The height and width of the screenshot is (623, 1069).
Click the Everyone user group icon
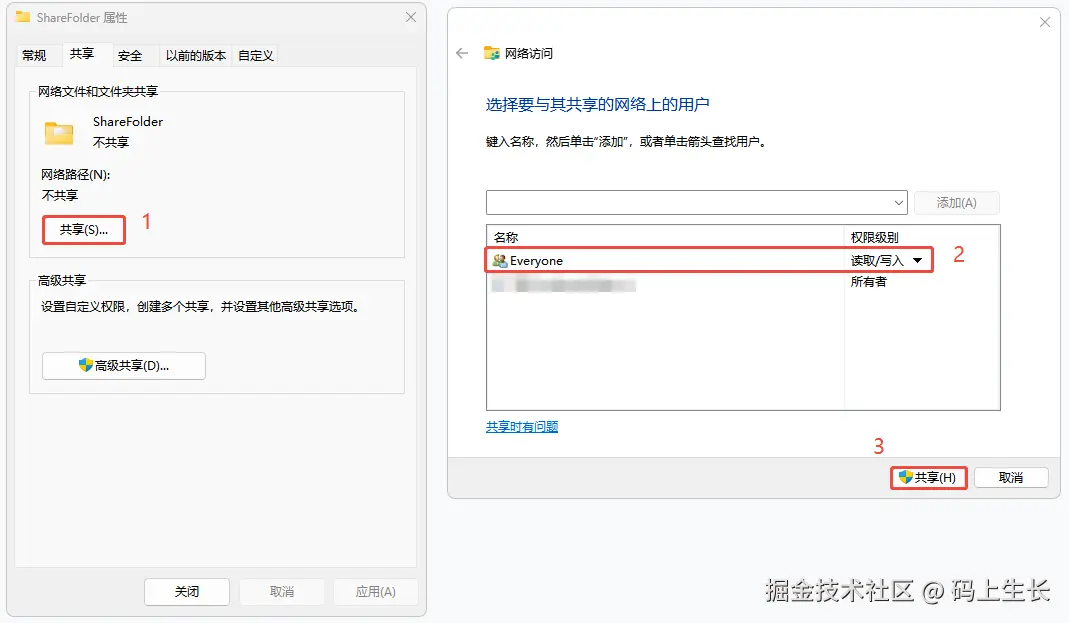[x=500, y=261]
